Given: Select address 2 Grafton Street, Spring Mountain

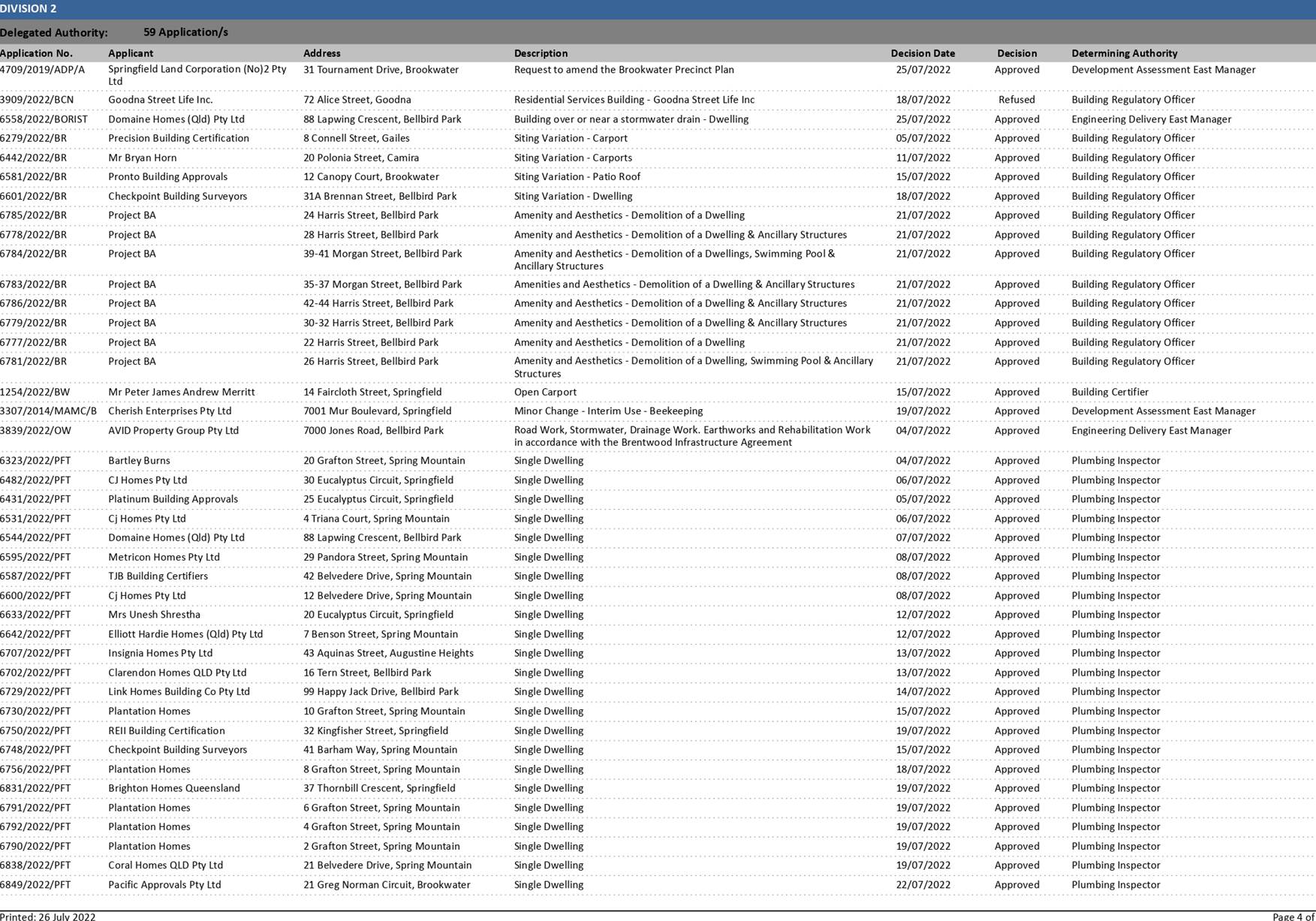Looking at the screenshot, I should point(381,847).
